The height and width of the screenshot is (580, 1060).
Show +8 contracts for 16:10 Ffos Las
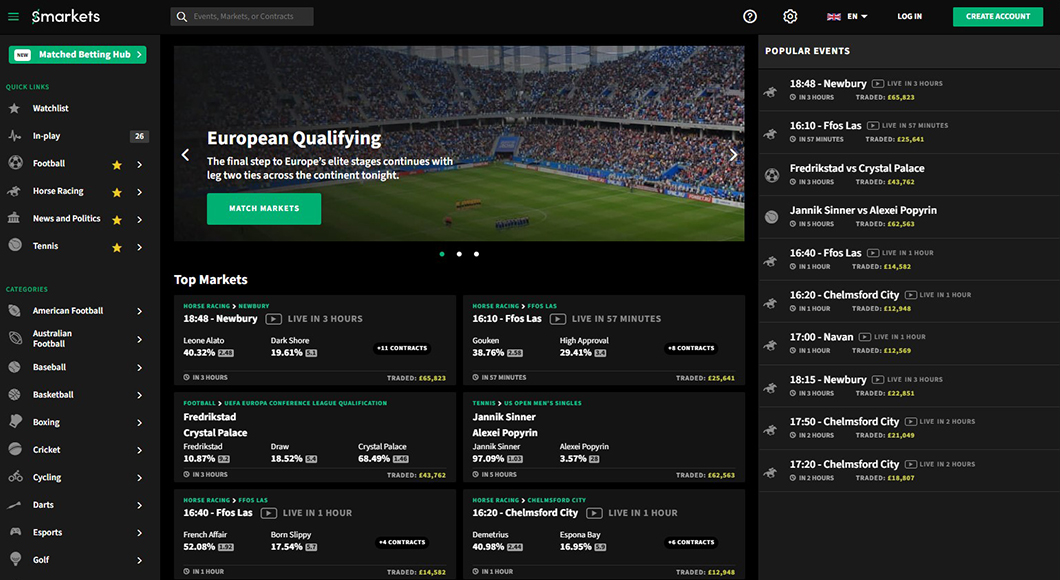click(691, 348)
